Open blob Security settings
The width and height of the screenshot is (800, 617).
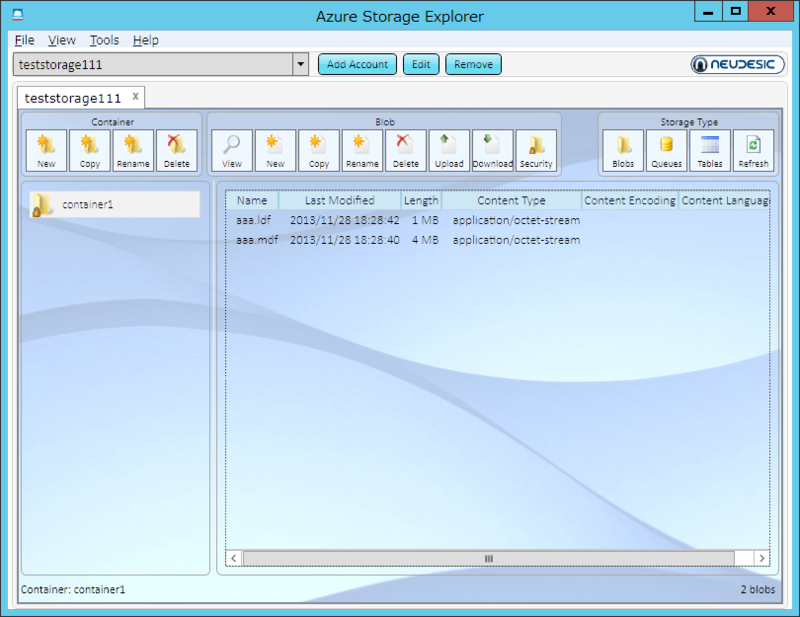[536, 150]
